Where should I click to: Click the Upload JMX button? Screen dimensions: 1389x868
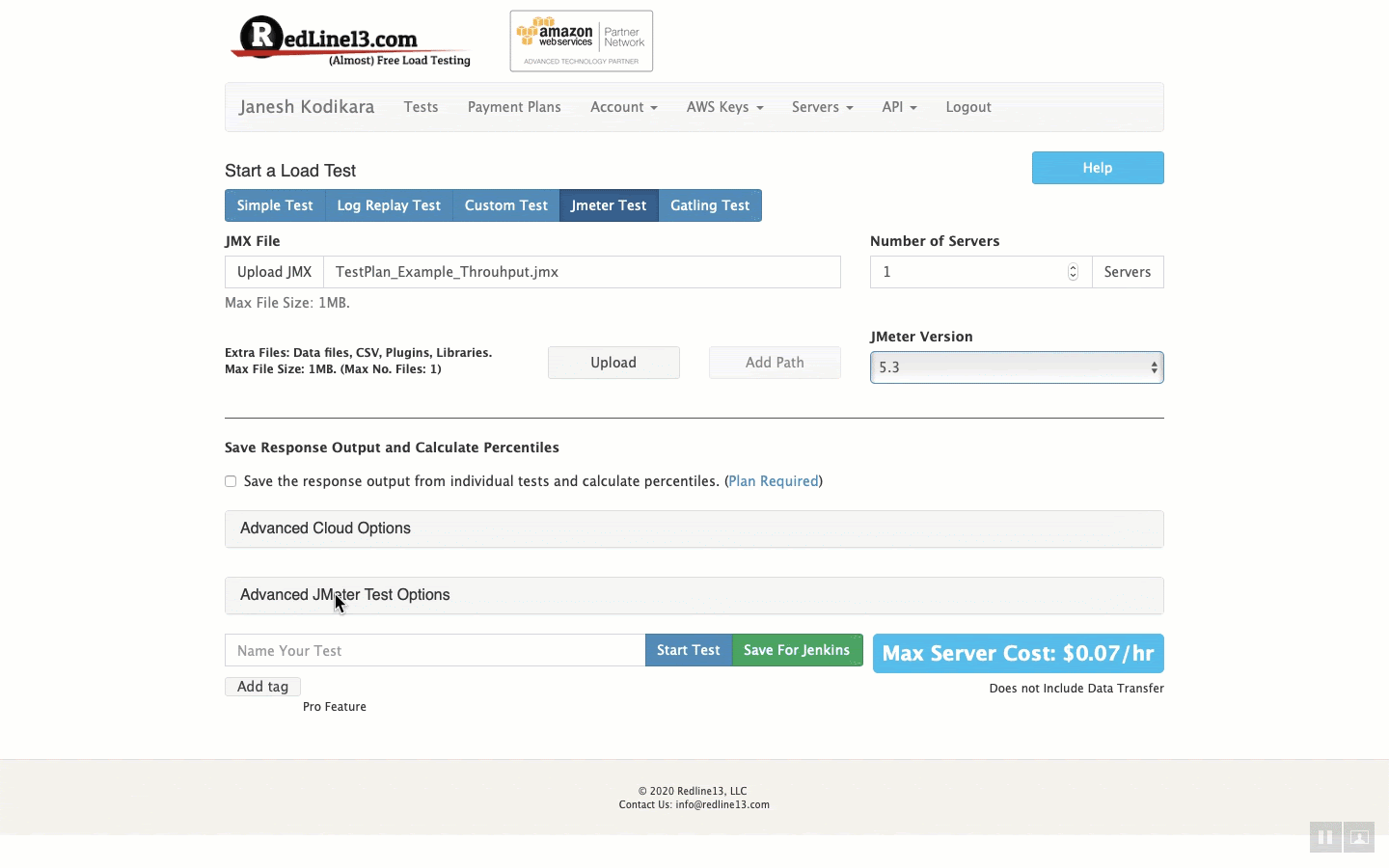coord(274,272)
